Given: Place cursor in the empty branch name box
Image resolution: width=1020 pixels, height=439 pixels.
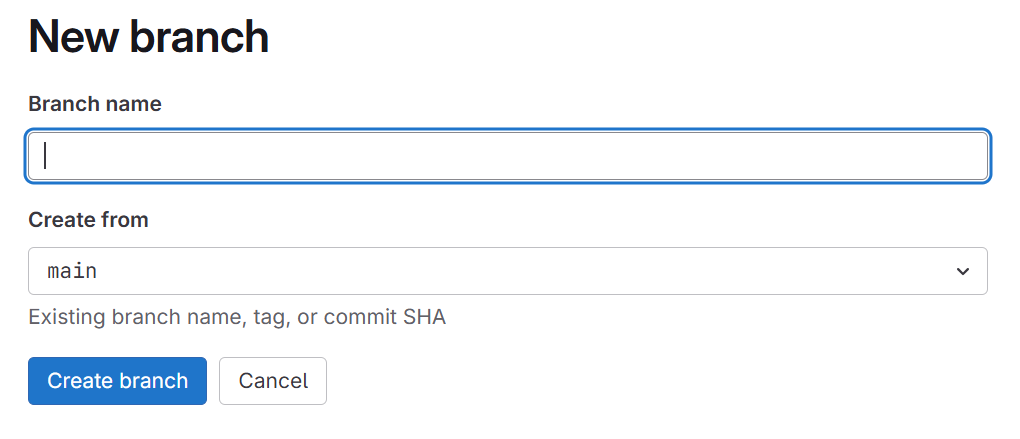Looking at the screenshot, I should [x=508, y=156].
